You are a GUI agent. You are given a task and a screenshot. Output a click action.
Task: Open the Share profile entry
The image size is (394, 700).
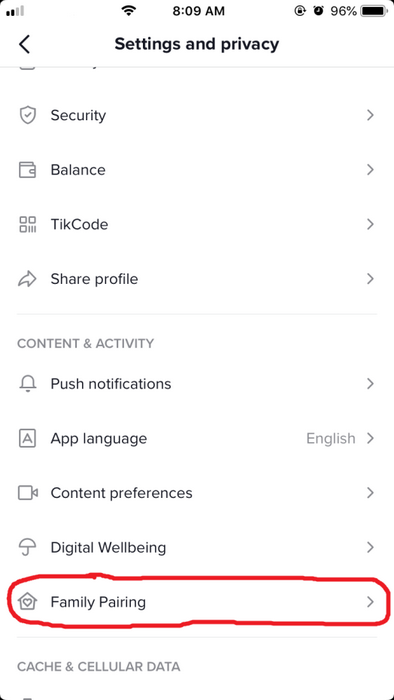point(197,279)
